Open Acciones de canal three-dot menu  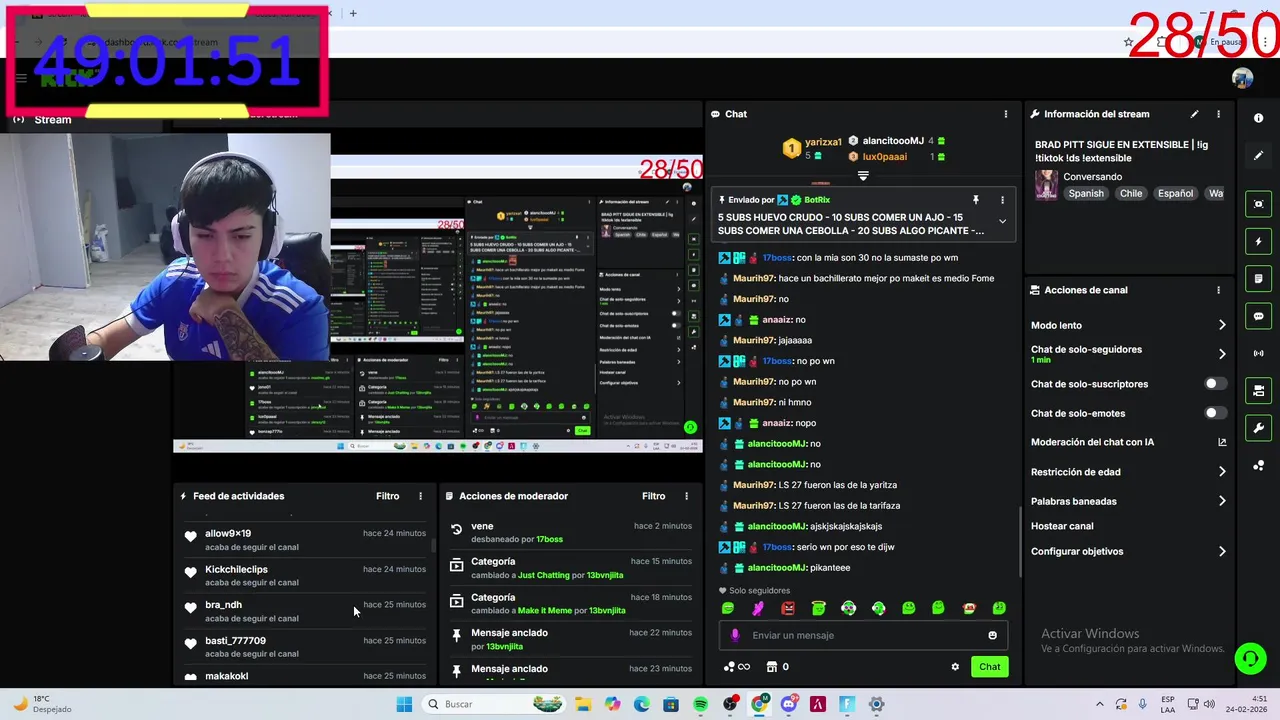point(1218,290)
